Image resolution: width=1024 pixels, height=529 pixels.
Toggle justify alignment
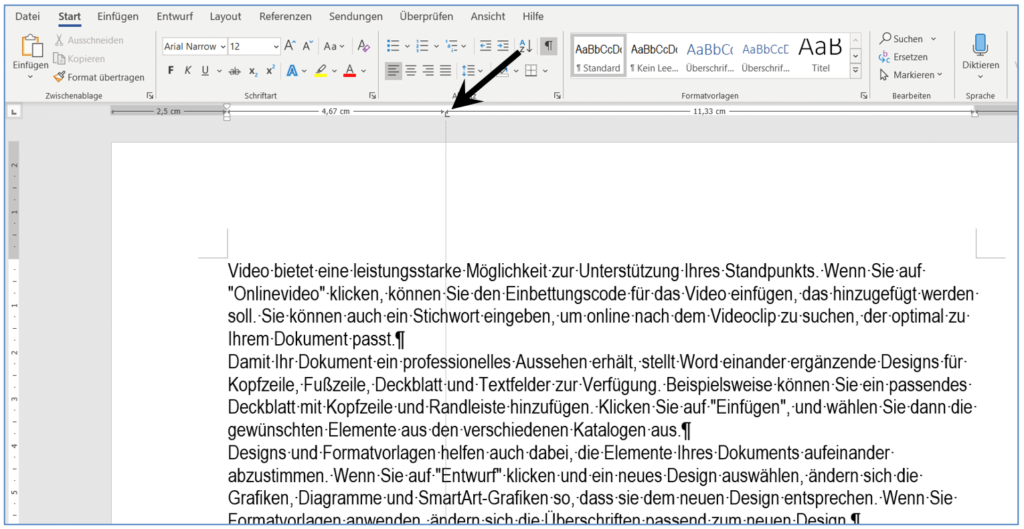pyautogui.click(x=445, y=71)
